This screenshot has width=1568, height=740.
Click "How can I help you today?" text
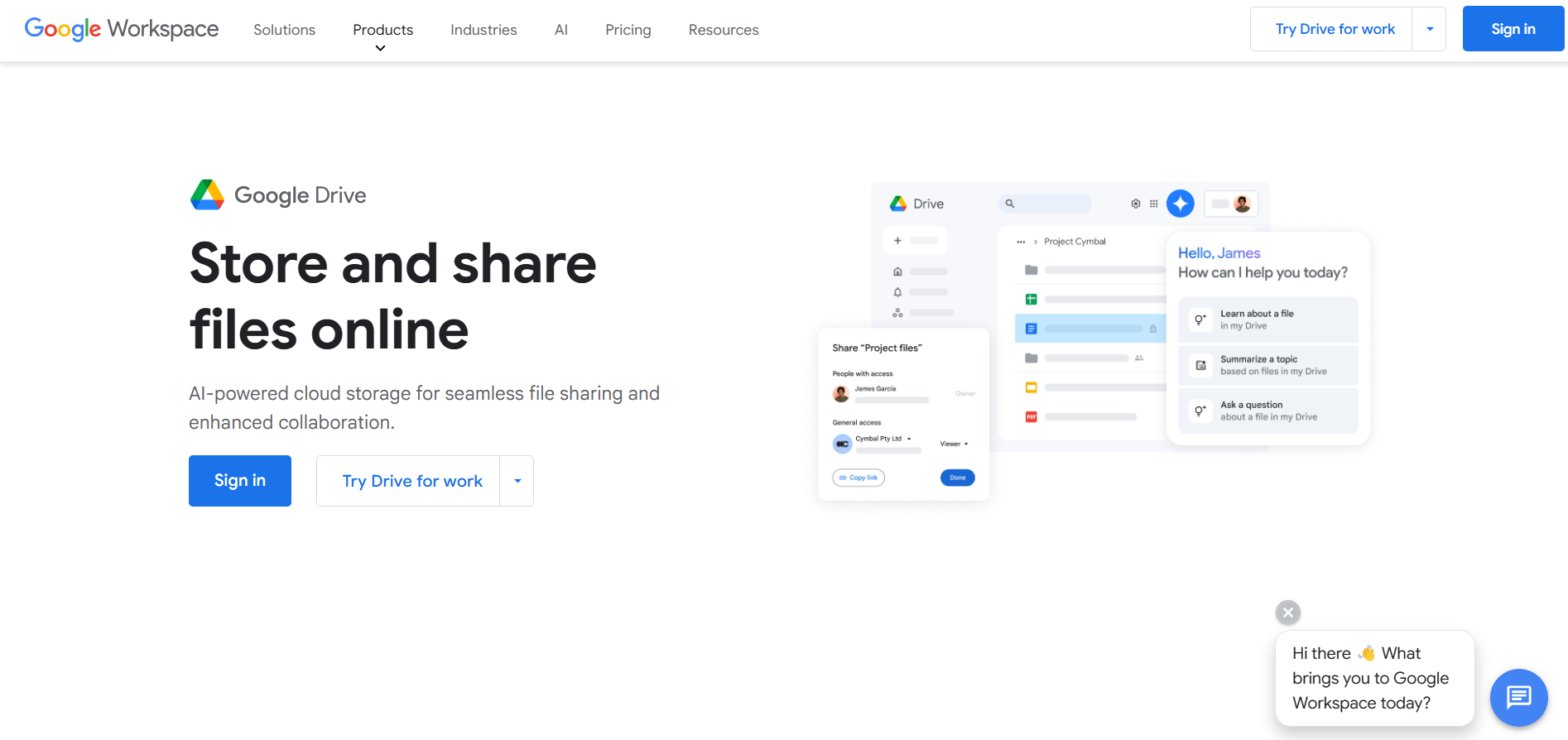[1263, 272]
